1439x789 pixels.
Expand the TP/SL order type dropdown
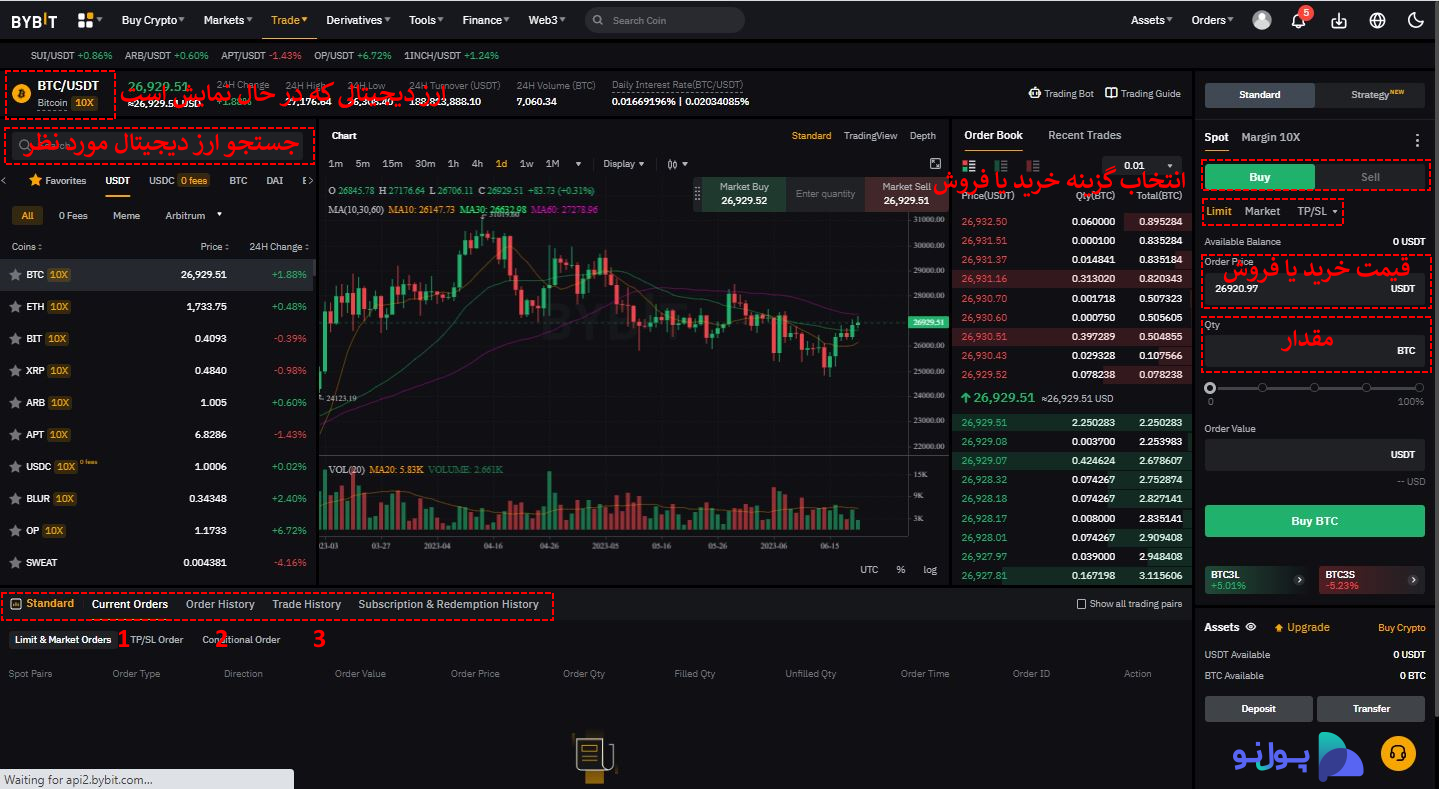[1317, 211]
